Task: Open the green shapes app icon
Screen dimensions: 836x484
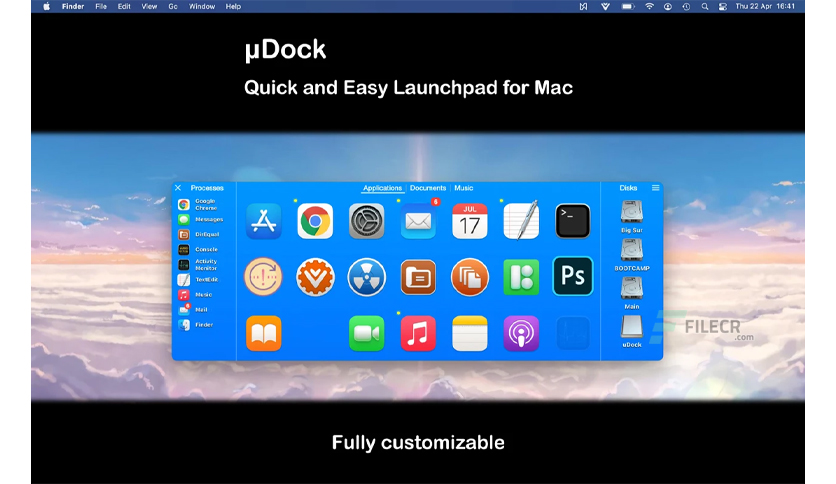Action: (521, 277)
